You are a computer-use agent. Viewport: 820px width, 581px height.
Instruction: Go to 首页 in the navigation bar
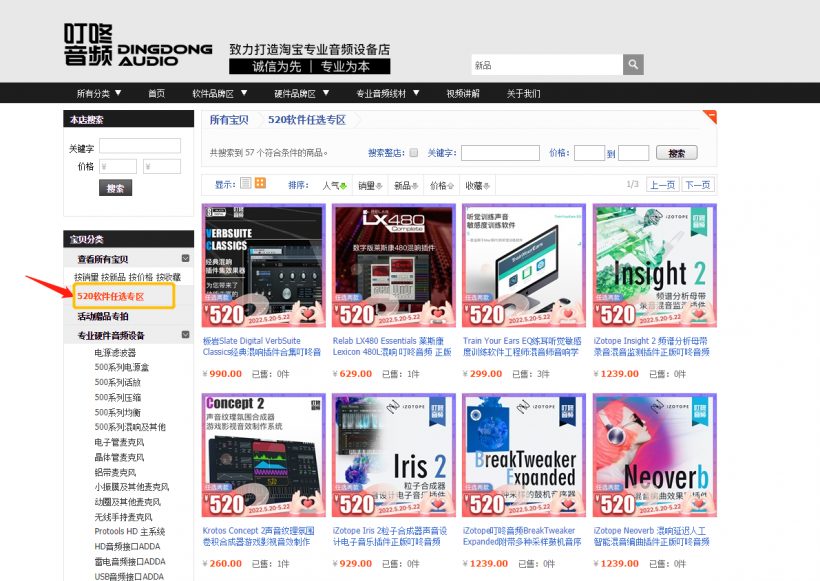(x=156, y=93)
